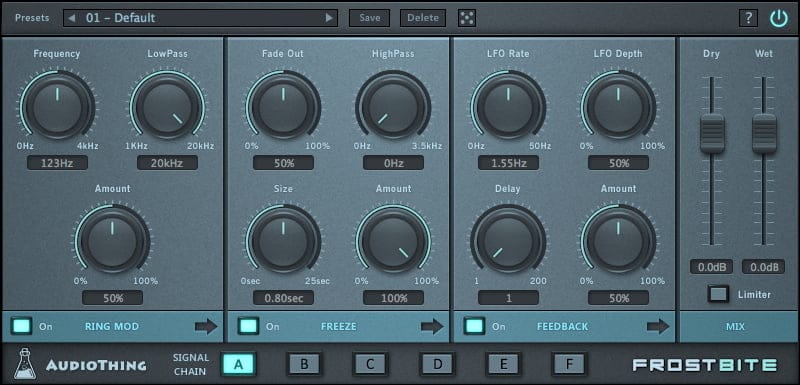Click the Ring Mod Frequency knob

[57, 108]
